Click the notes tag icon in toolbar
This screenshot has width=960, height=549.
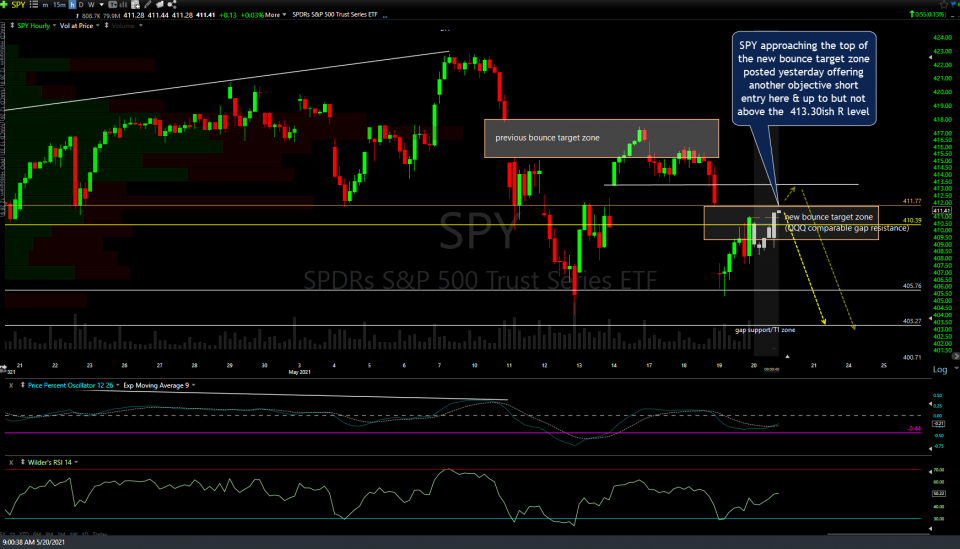160,4
